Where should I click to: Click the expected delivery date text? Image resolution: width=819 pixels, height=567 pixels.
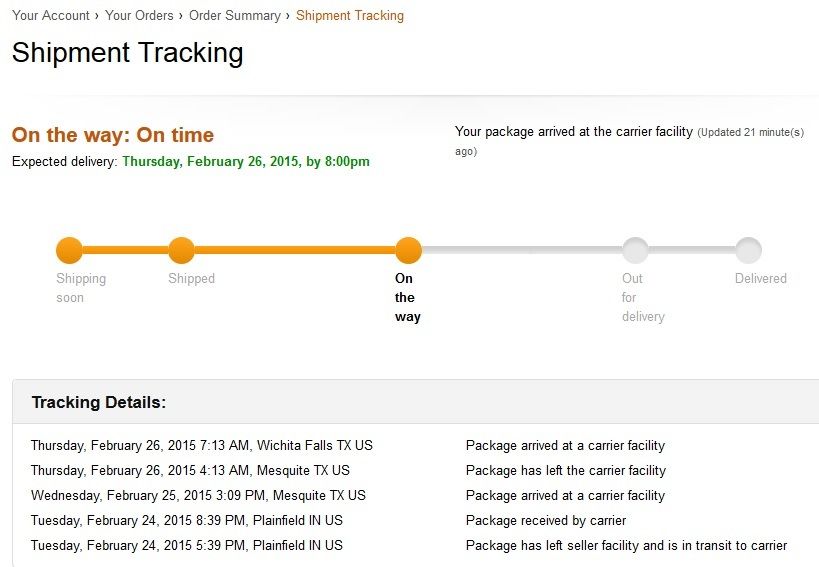click(246, 162)
